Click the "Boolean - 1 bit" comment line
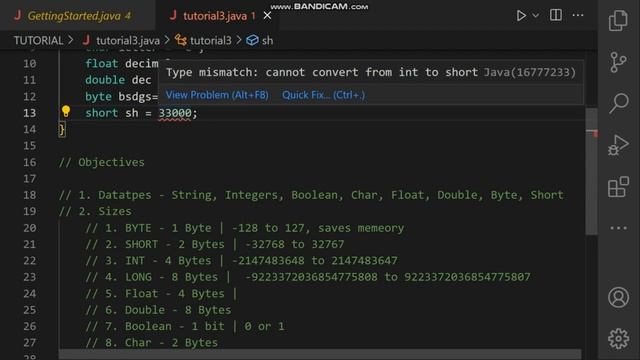The image size is (640, 360). coord(185,326)
